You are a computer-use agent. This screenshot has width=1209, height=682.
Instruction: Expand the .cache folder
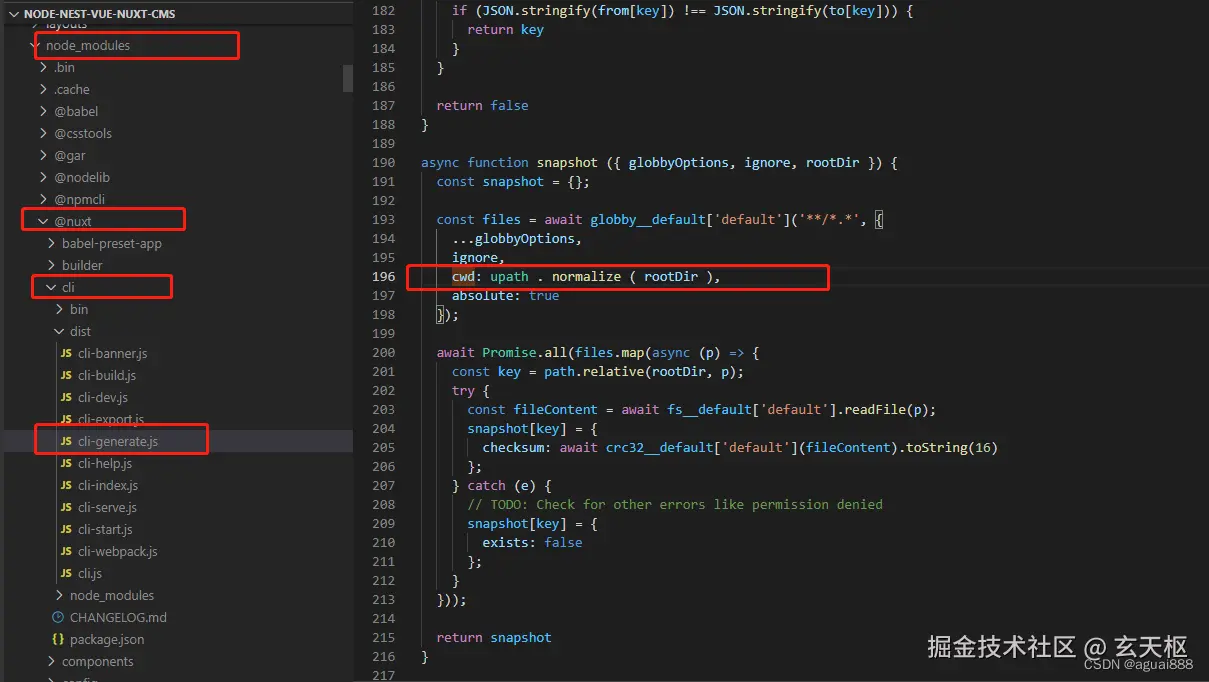coord(43,89)
